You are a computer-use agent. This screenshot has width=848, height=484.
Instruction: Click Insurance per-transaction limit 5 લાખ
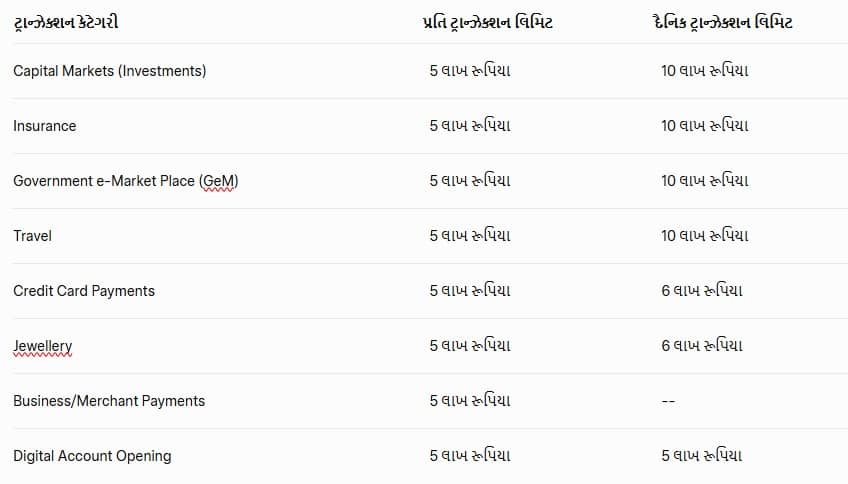coord(470,125)
